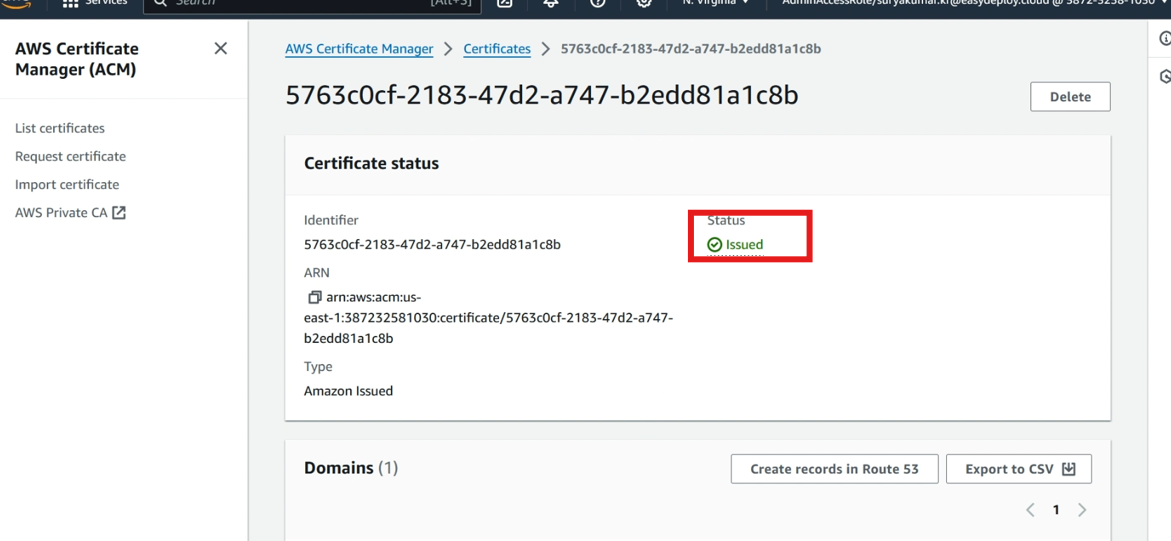The image size is (1171, 541).
Task: Open the N. Virginia region dropdown
Action: tap(715, 3)
